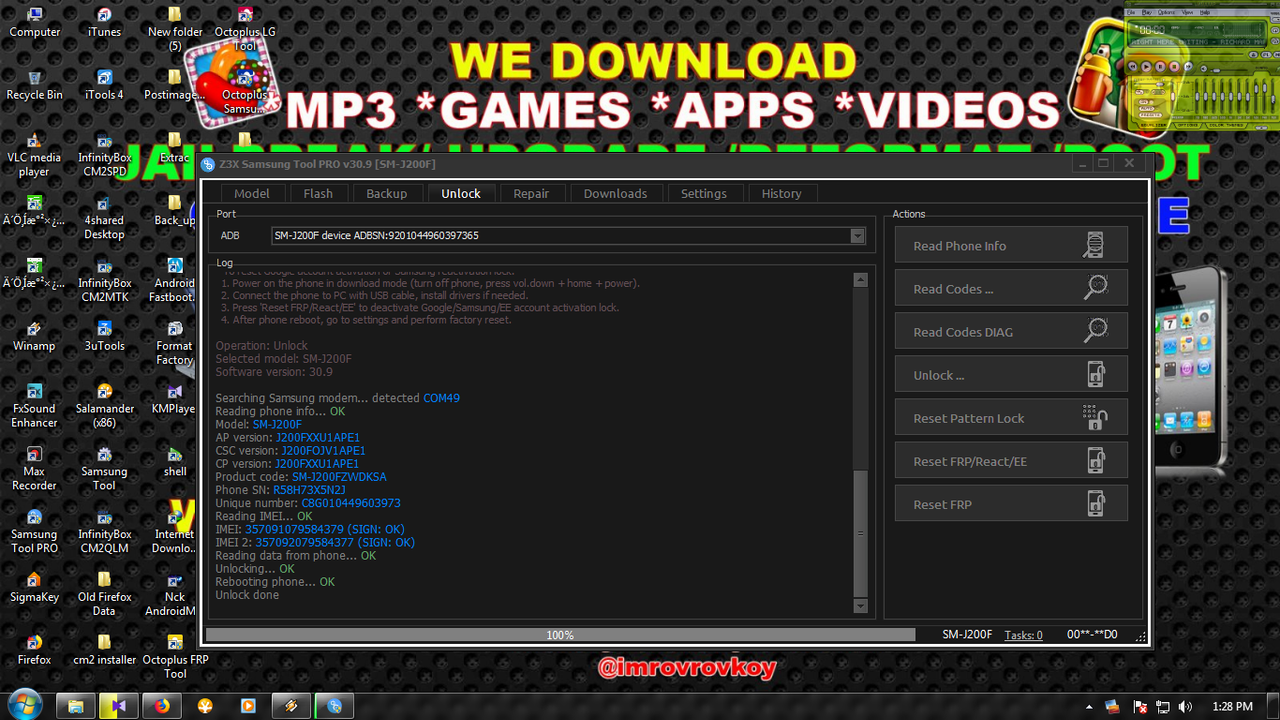Click the Unlock ... action button
1280x720 pixels.
[1011, 374]
